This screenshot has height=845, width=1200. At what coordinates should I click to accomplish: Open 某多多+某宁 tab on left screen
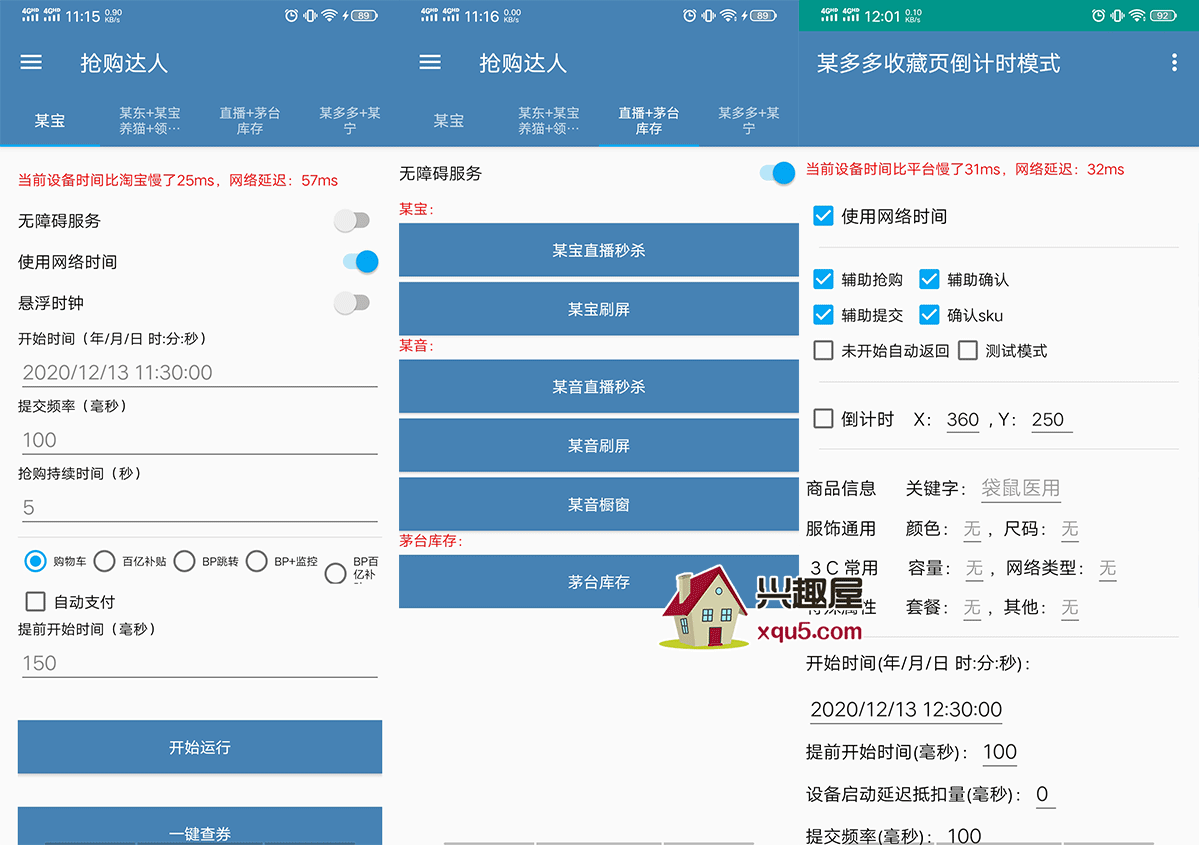tap(350, 121)
